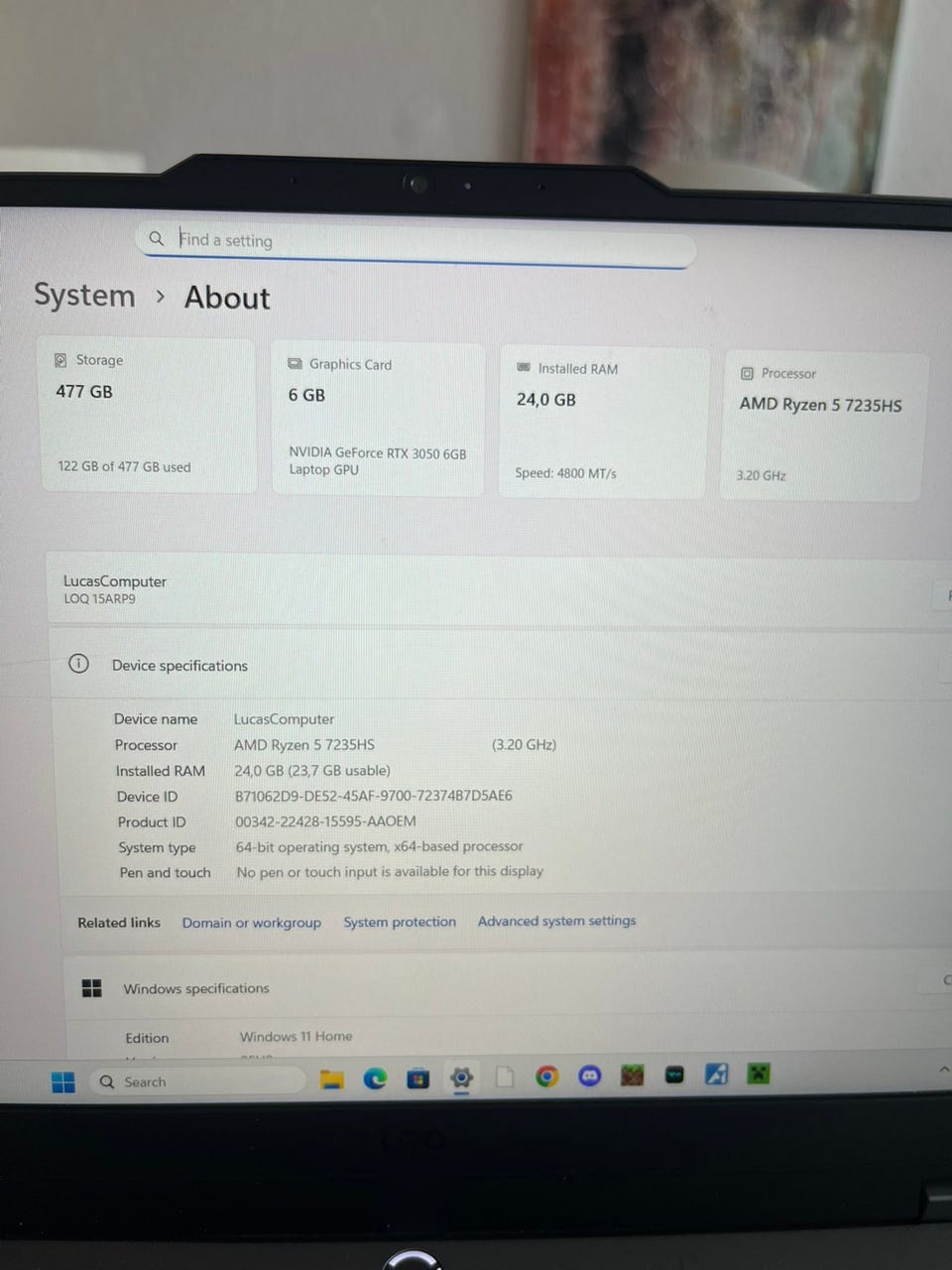
Task: Click the Find a setting search box
Action: coord(416,244)
